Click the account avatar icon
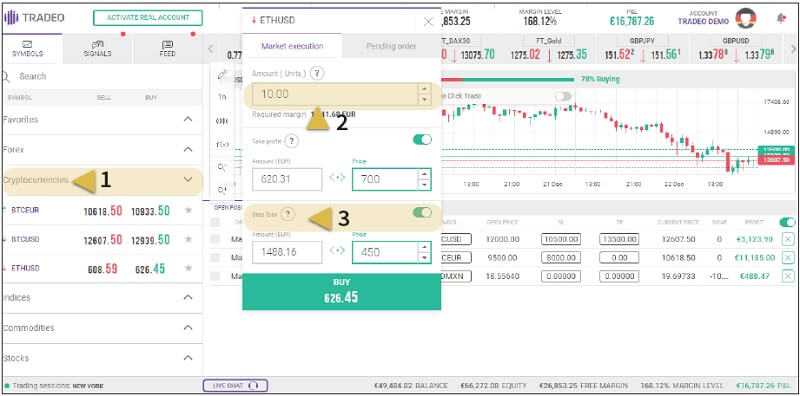Screen dimensions: 800x396 coord(745,19)
